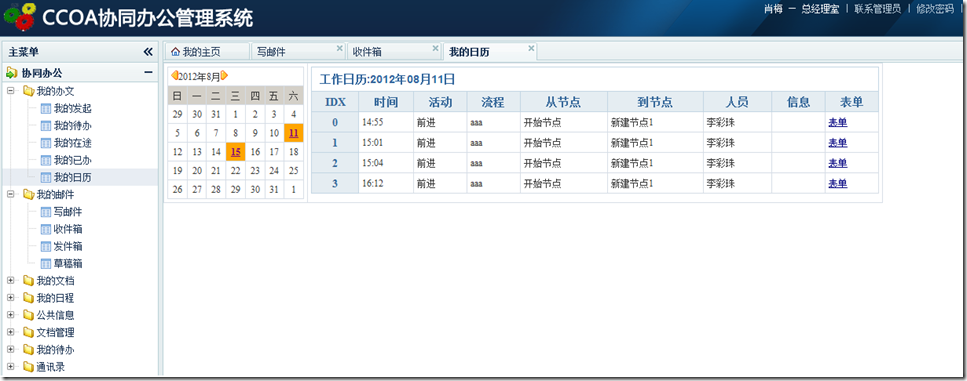Open the 表单 link for row 0
Image resolution: width=967 pixels, height=381 pixels.
pos(837,123)
